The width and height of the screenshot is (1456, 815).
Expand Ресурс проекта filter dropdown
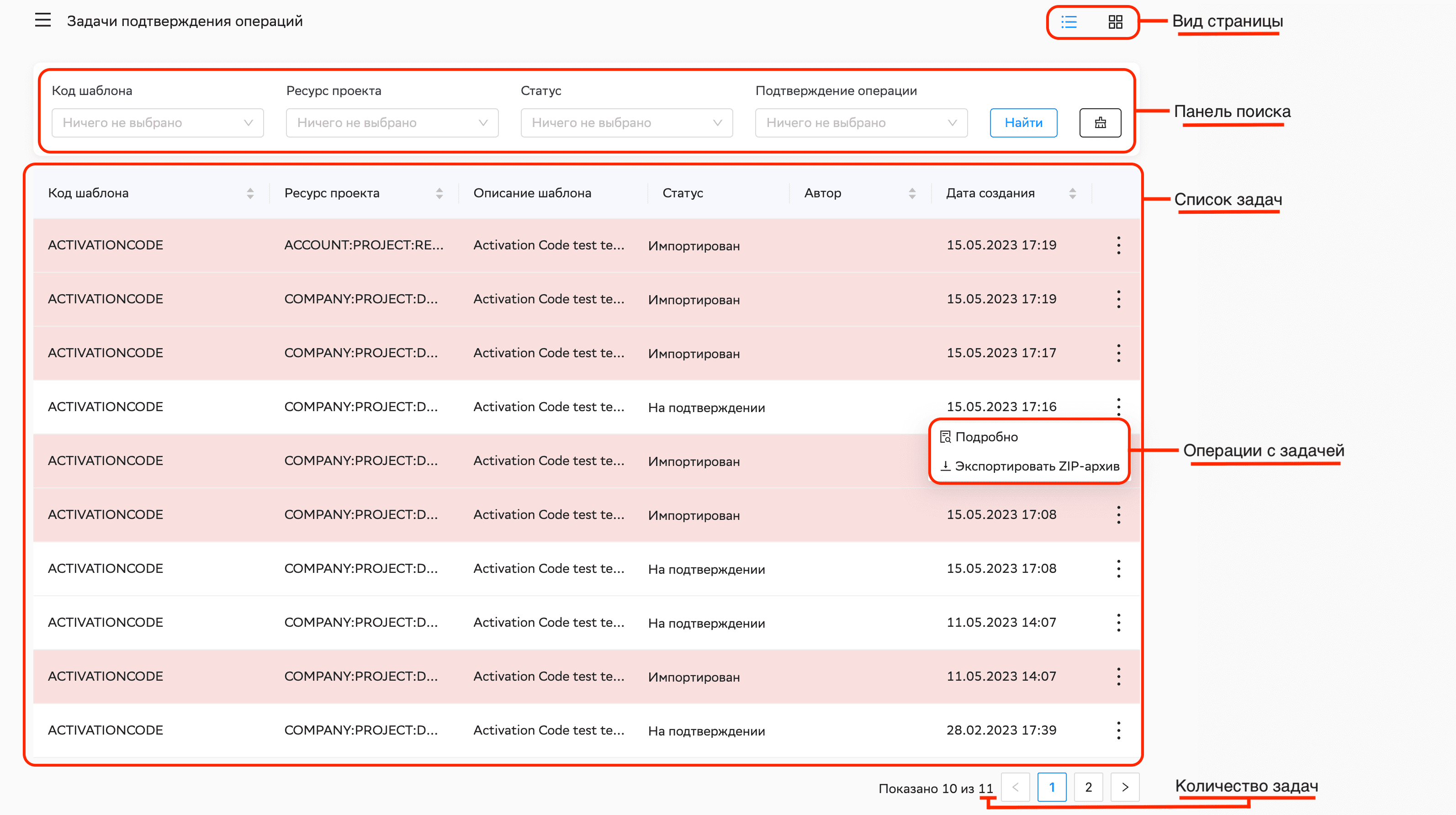pos(392,122)
